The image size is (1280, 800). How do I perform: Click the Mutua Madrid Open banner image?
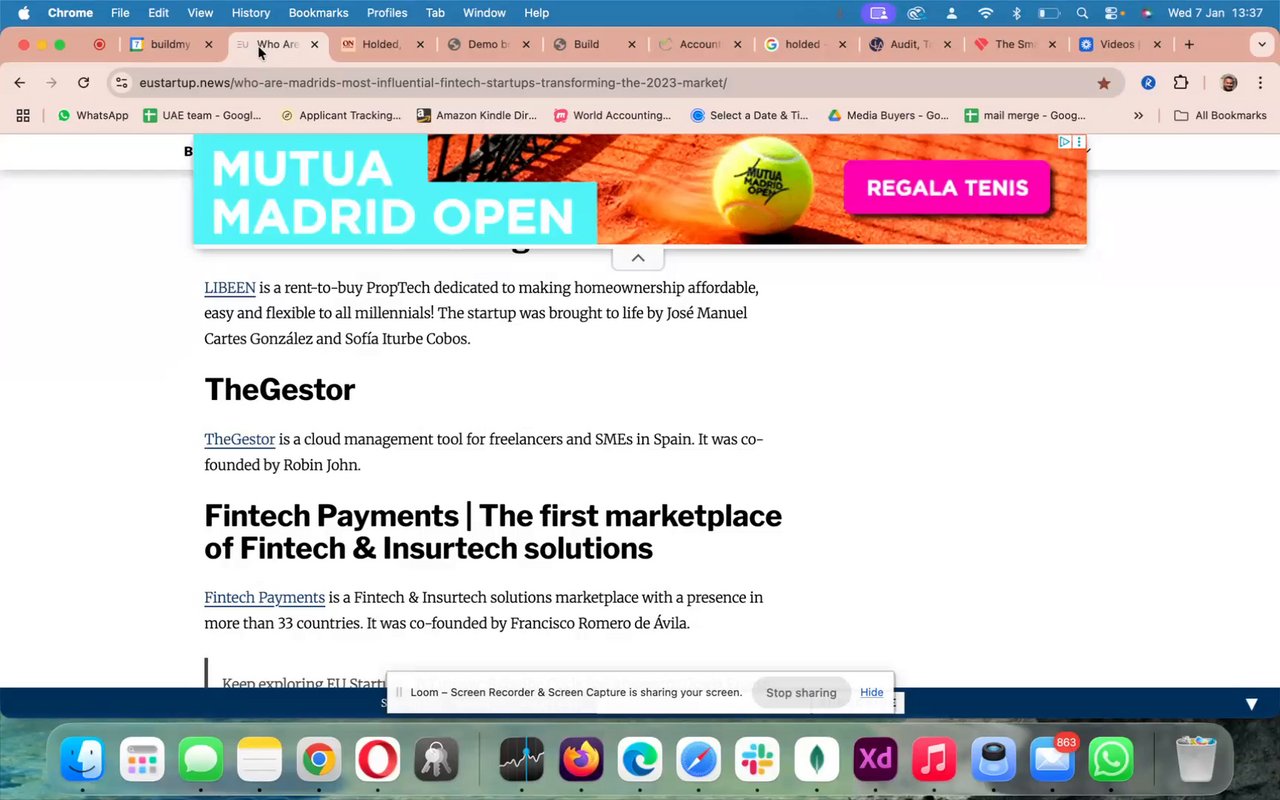(x=640, y=189)
